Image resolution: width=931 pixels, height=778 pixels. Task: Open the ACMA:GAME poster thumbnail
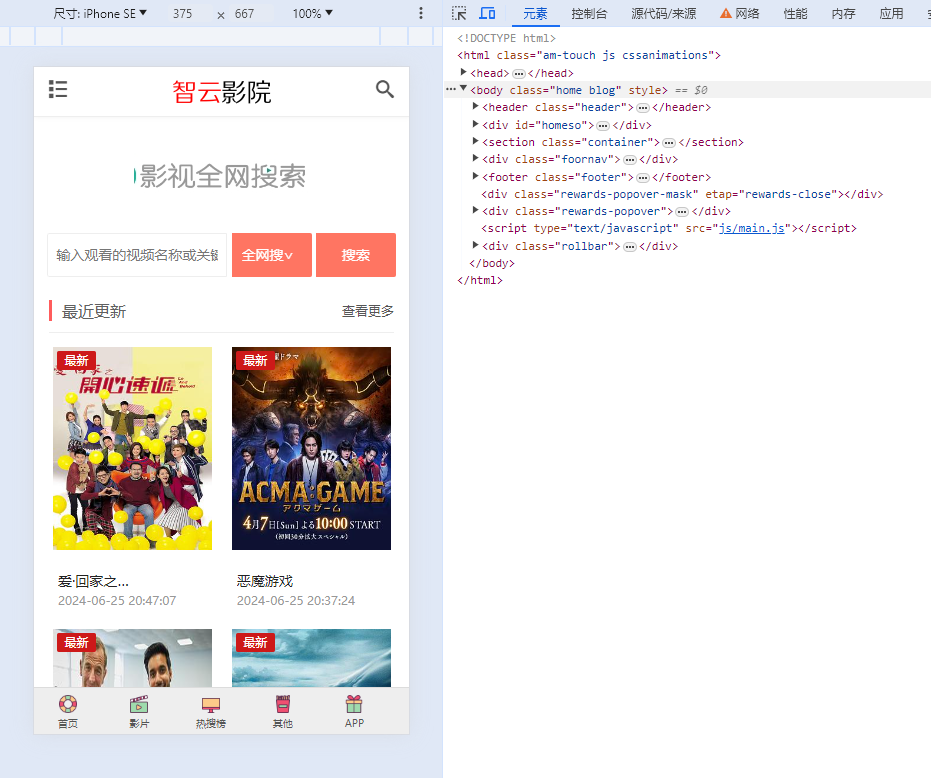(311, 448)
